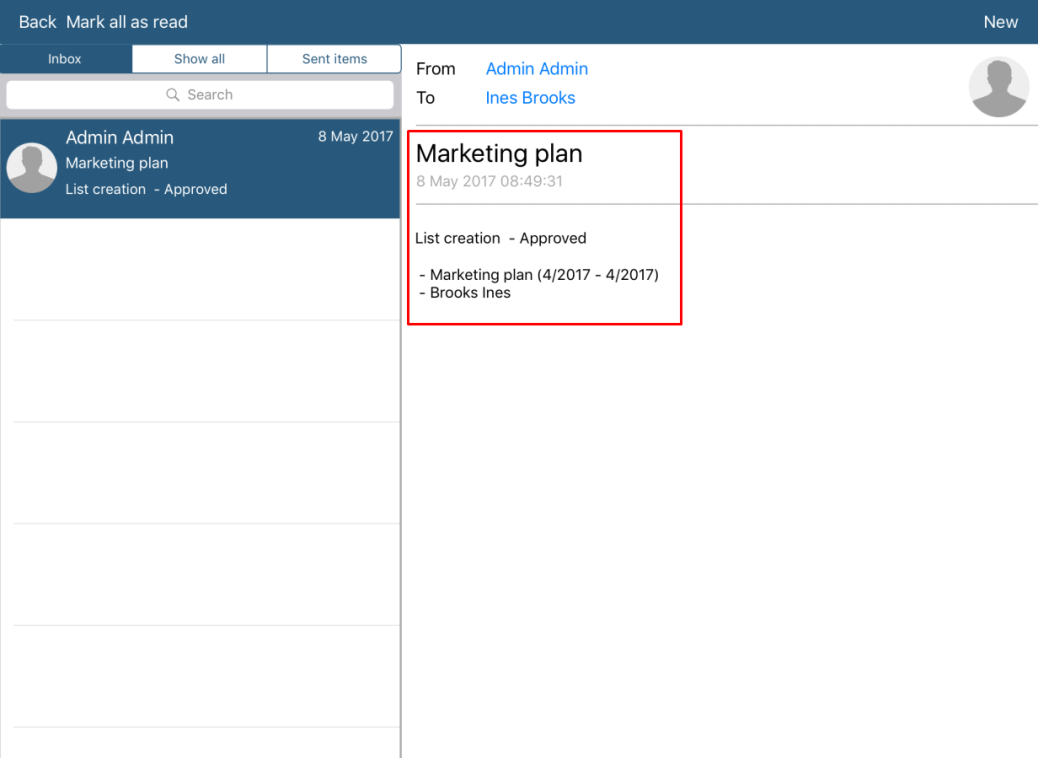1038x758 pixels.
Task: Click the 'Marketing plan (4/2017 - 4/2017)' line
Action: tap(543, 275)
